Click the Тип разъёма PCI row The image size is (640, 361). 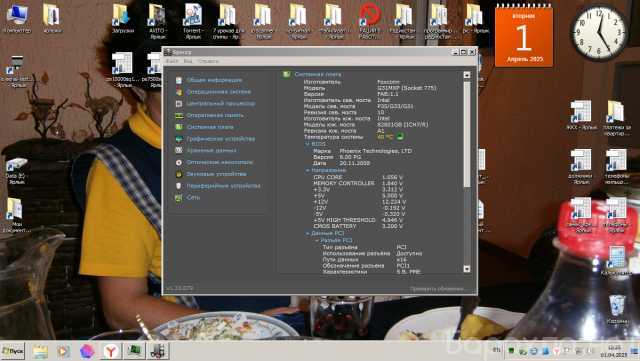[x=364, y=247]
